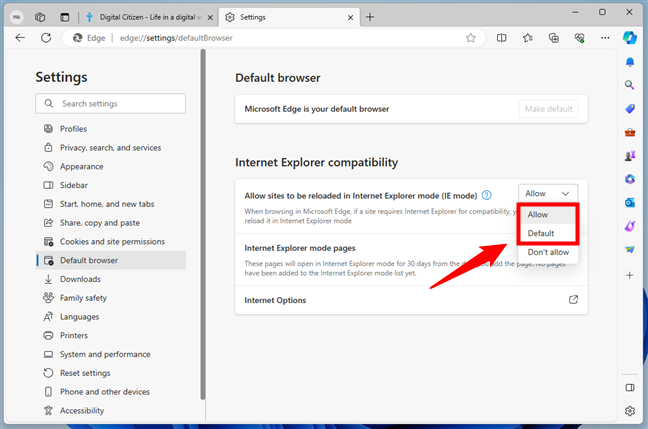Close the Digital Citizen tab
This screenshot has width=648, height=429.
click(x=210, y=17)
